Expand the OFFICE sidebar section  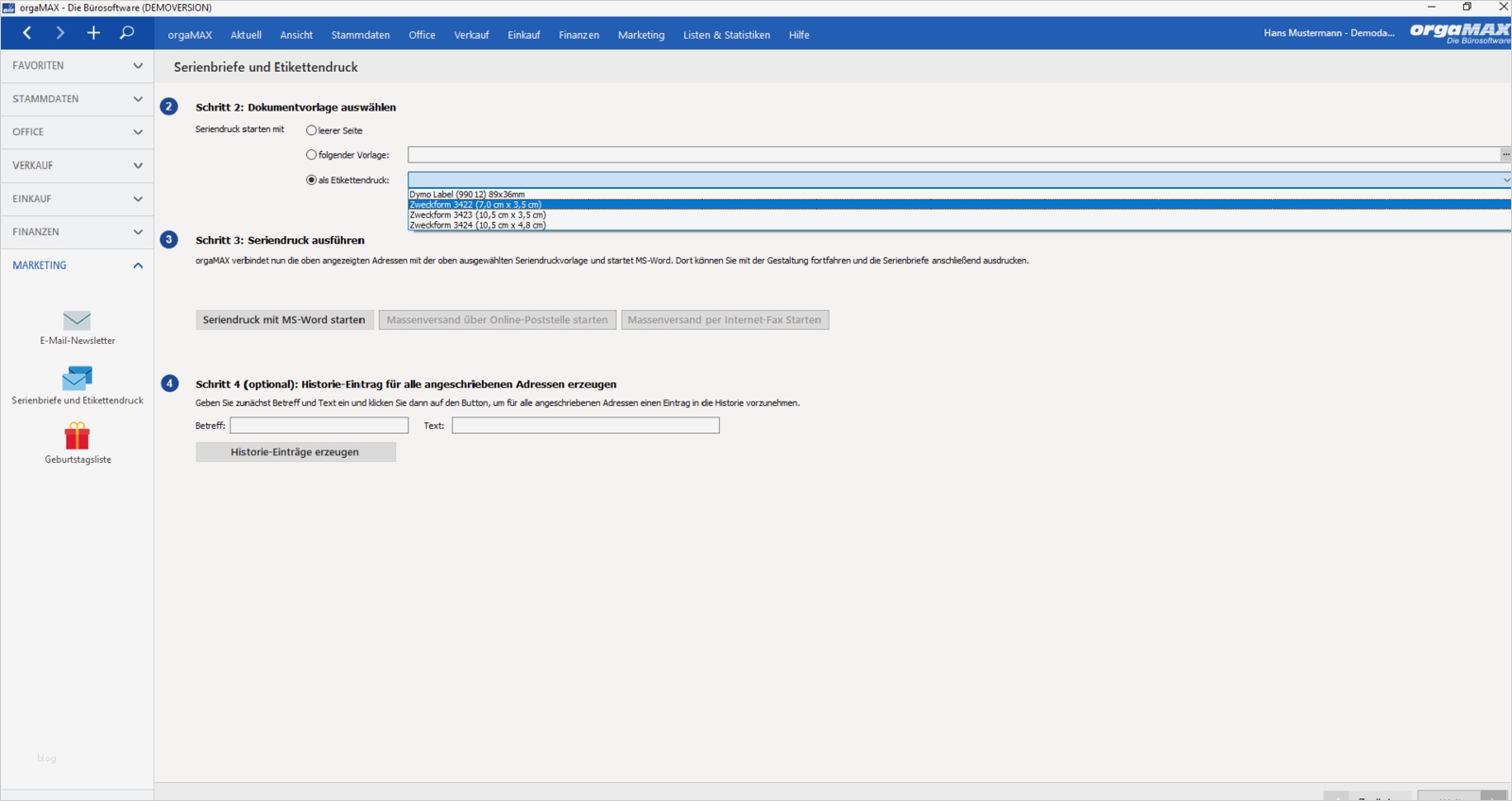click(77, 132)
